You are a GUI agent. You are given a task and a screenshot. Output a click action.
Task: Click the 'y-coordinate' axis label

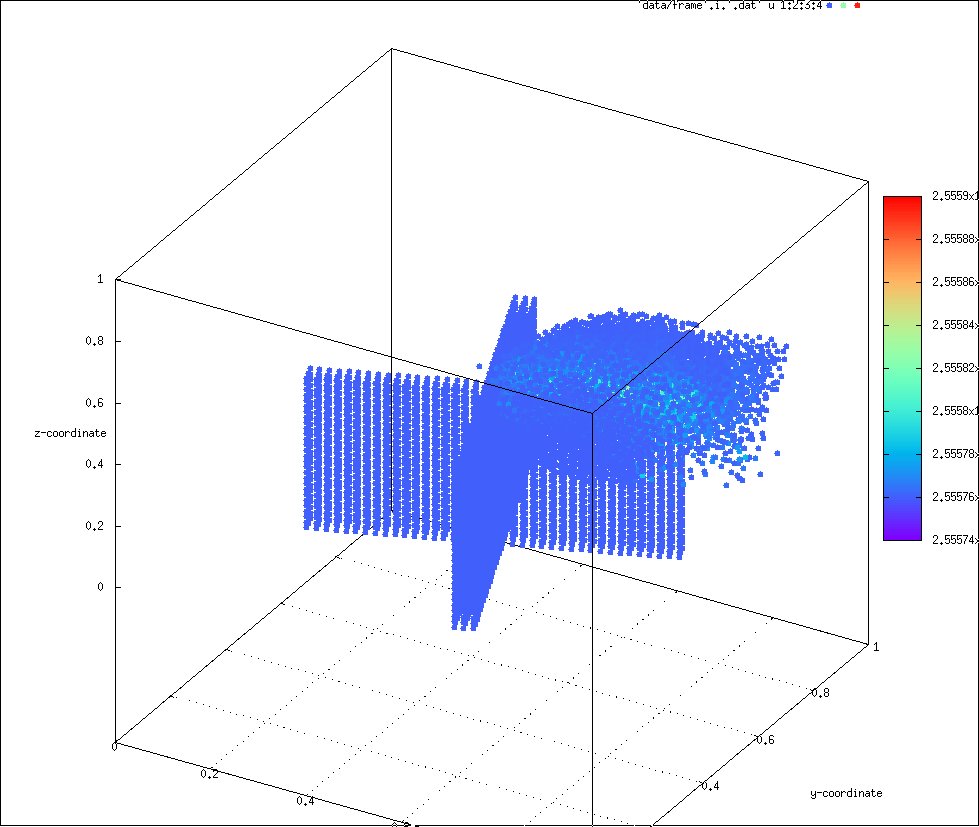click(845, 792)
